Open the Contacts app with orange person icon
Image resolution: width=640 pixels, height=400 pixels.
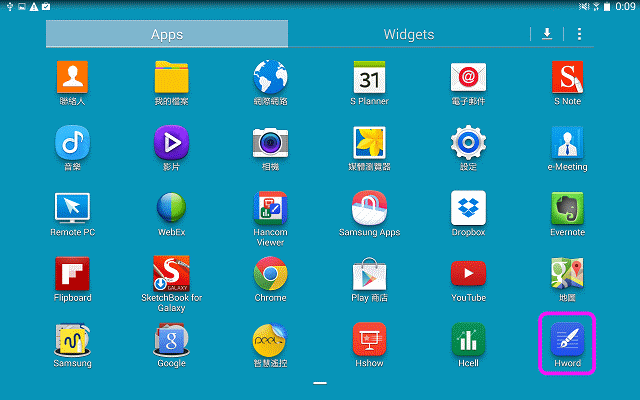[72, 78]
